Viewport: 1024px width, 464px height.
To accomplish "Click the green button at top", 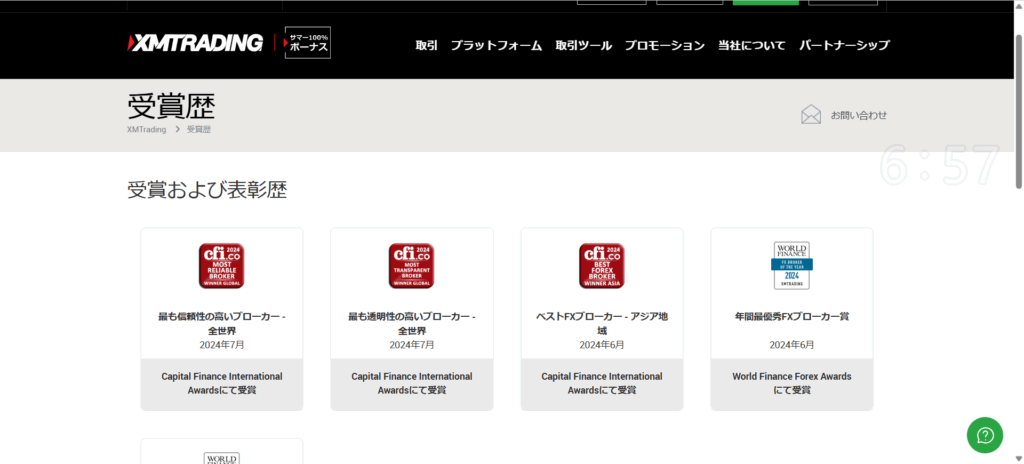I will coord(765,2).
